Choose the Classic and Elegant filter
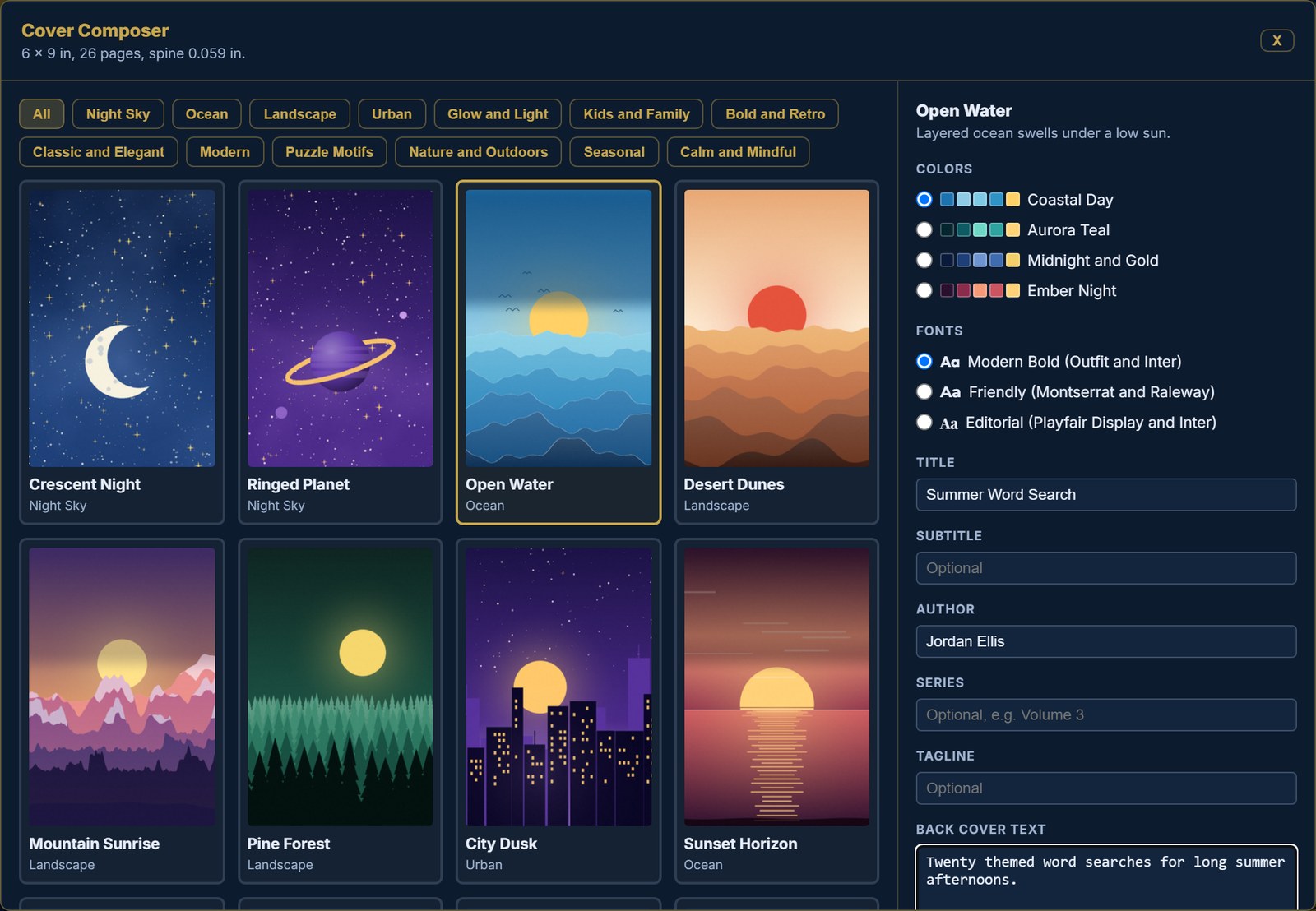Image resolution: width=1316 pixels, height=911 pixels. (x=99, y=152)
